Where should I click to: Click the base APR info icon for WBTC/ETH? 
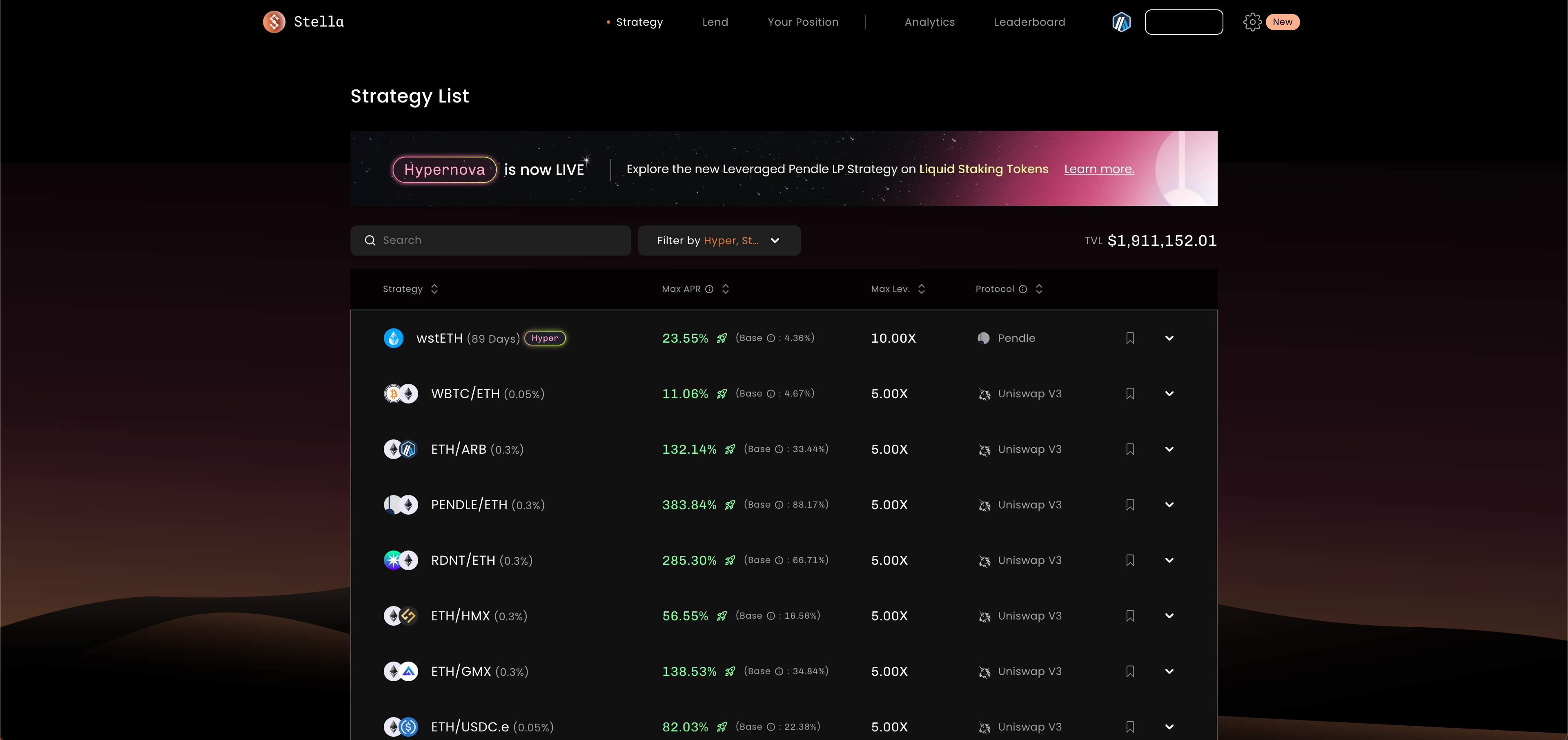[771, 394]
